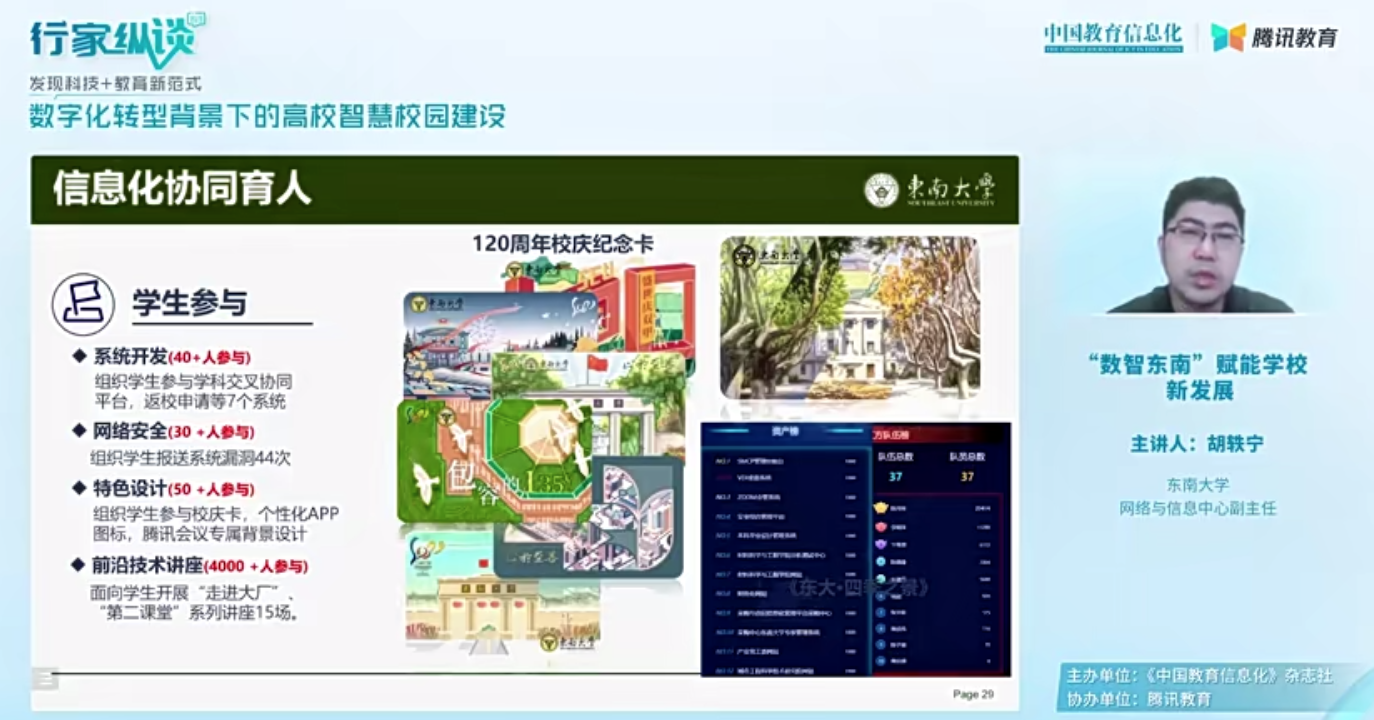Viewport: 1374px width, 720px height.
Task: Click the 信息化协同育人 slide title
Action: pyautogui.click(x=182, y=189)
